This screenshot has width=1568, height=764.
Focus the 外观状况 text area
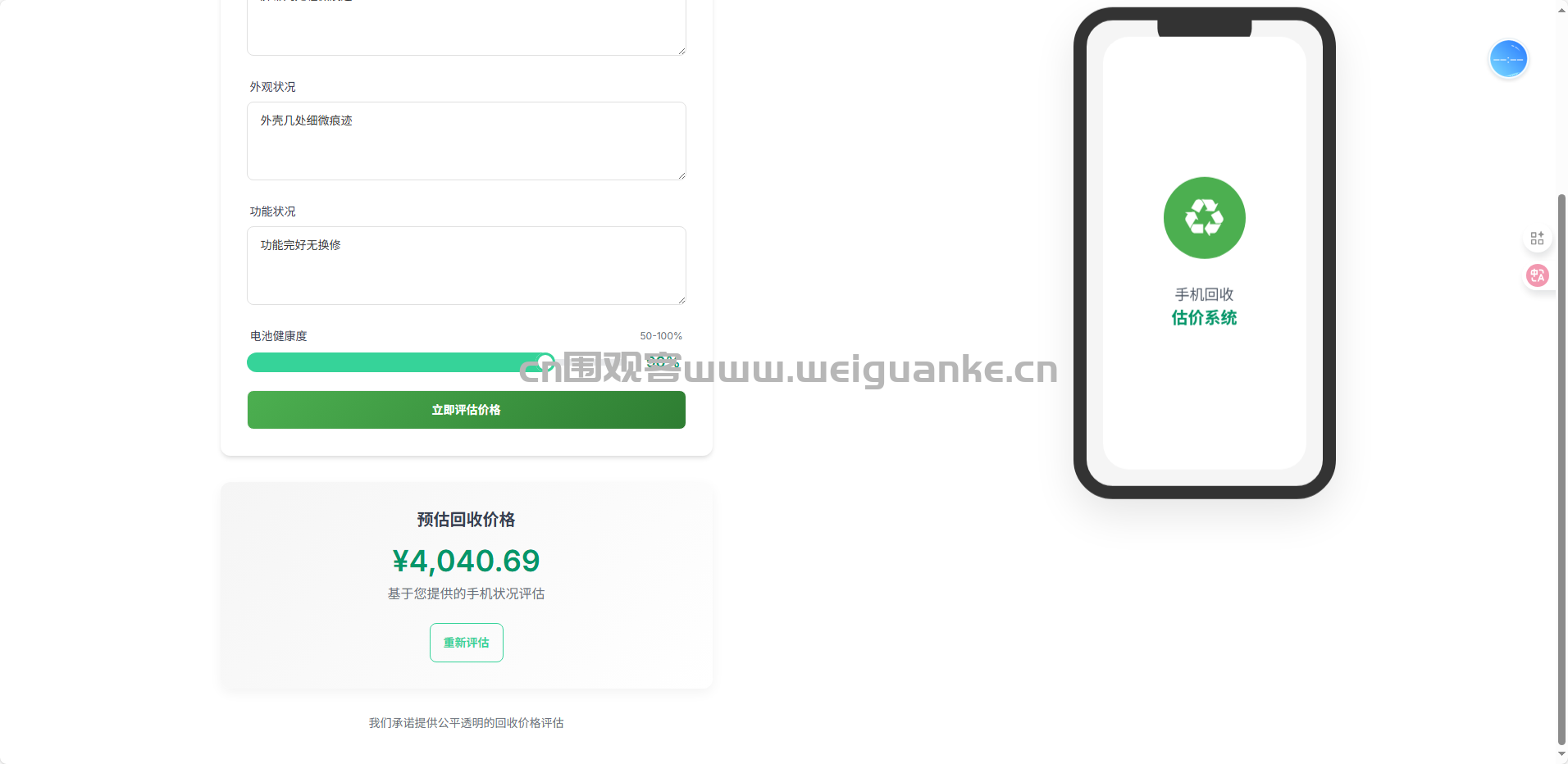click(467, 141)
